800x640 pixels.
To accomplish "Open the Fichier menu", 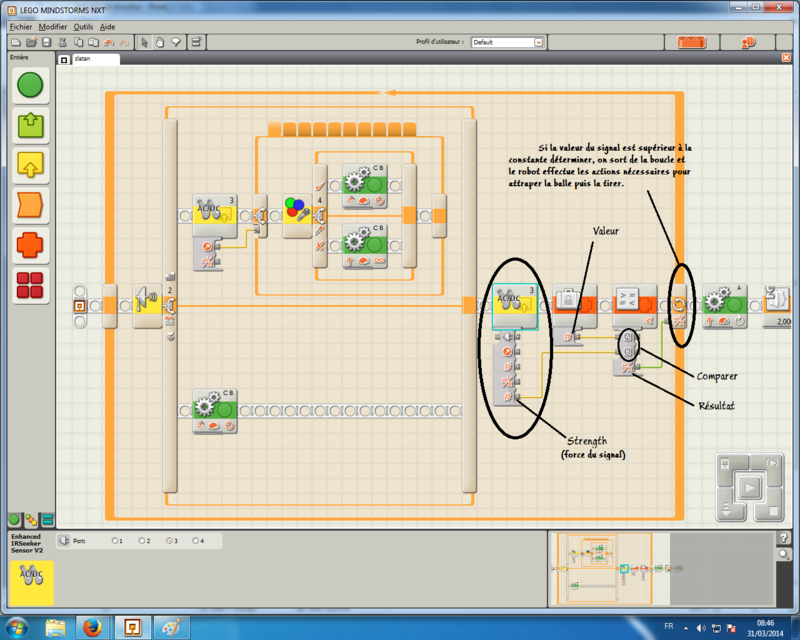I will click(x=20, y=27).
